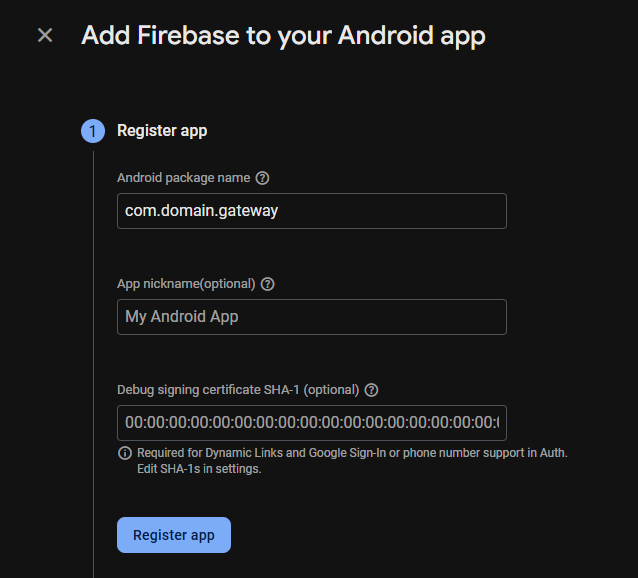The height and width of the screenshot is (578, 638).
Task: Focus the App nickname input field
Action: (x=311, y=317)
